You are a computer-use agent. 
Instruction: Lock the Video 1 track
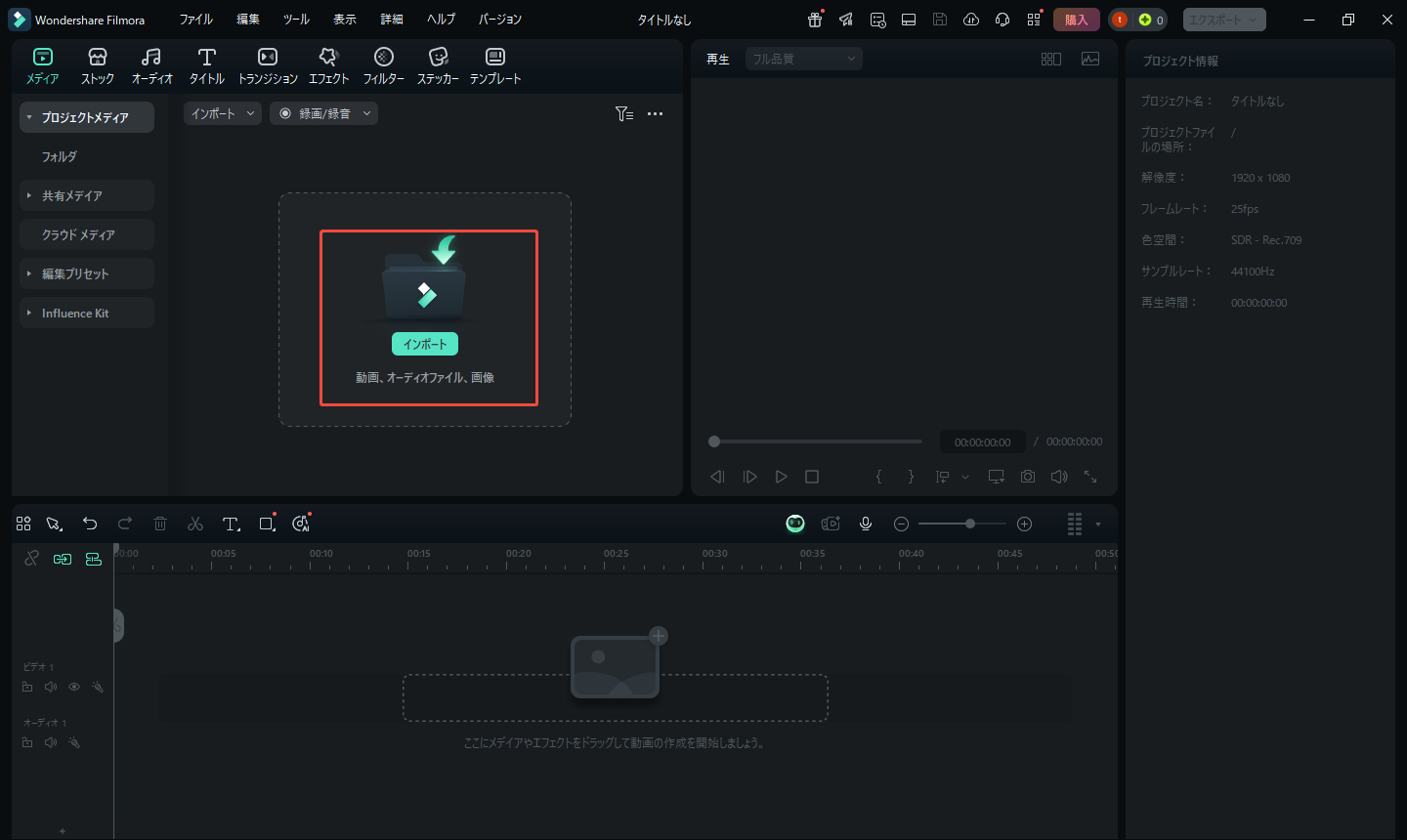[x=27, y=688]
